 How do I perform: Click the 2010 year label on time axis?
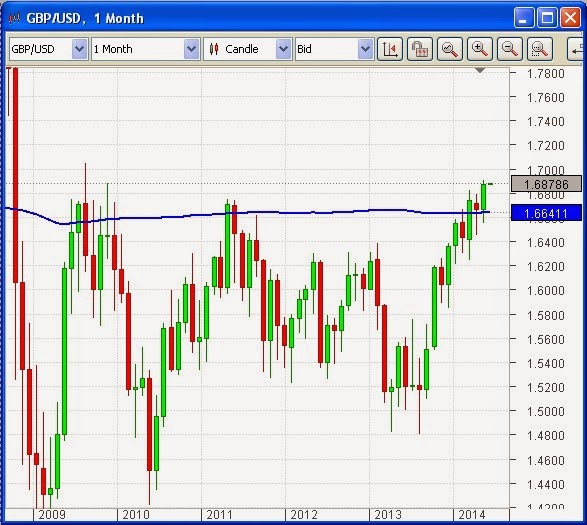point(136,515)
